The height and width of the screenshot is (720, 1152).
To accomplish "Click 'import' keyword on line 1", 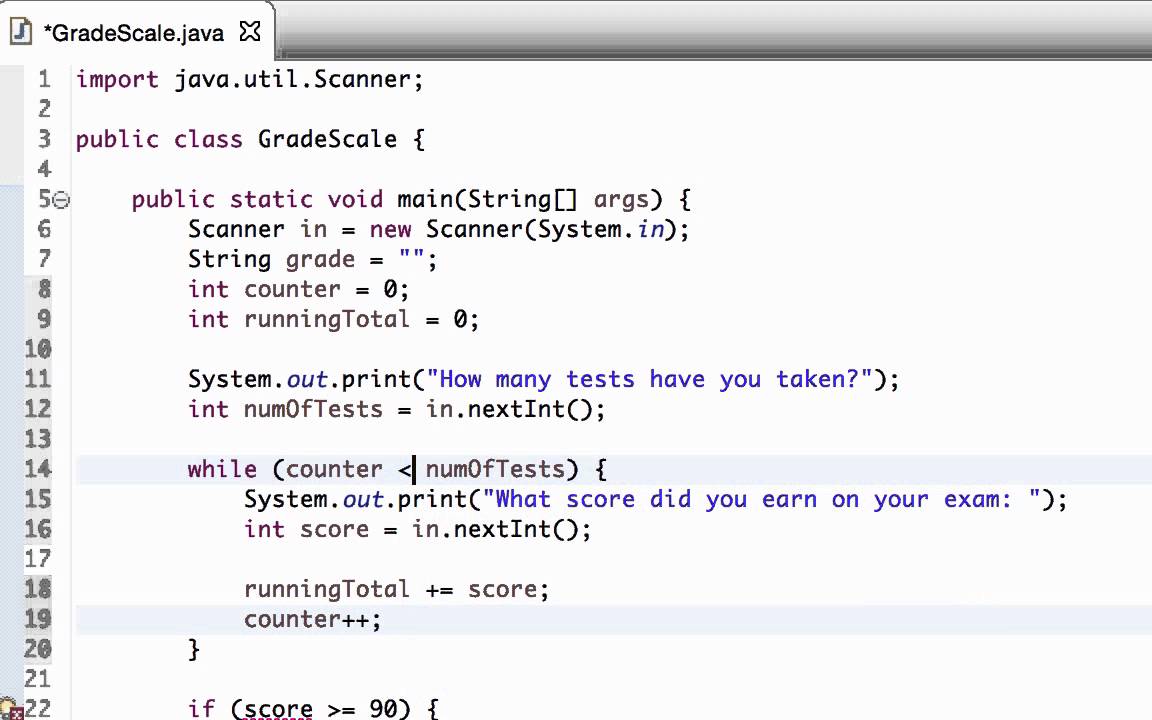I will pos(117,79).
